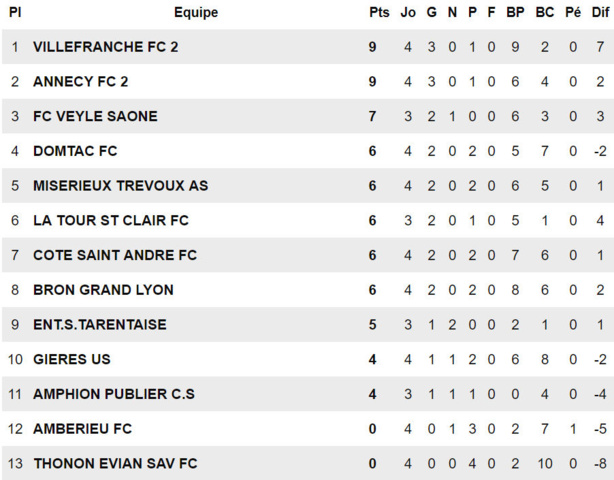Open MISERIEUX TREVOUX AS team entry
Image resolution: width=614 pixels, height=480 pixels.
pos(120,186)
